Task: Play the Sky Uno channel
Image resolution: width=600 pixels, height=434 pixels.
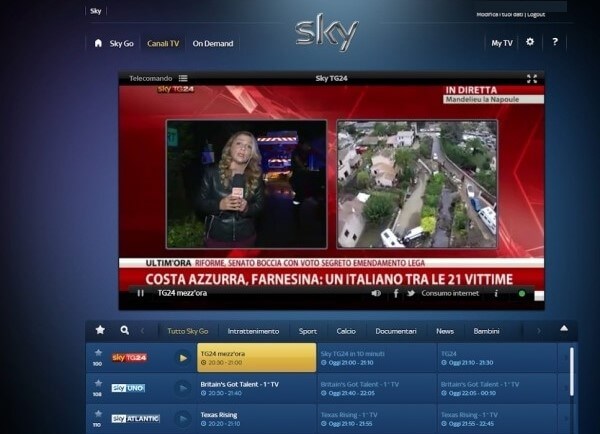Action: [183, 388]
